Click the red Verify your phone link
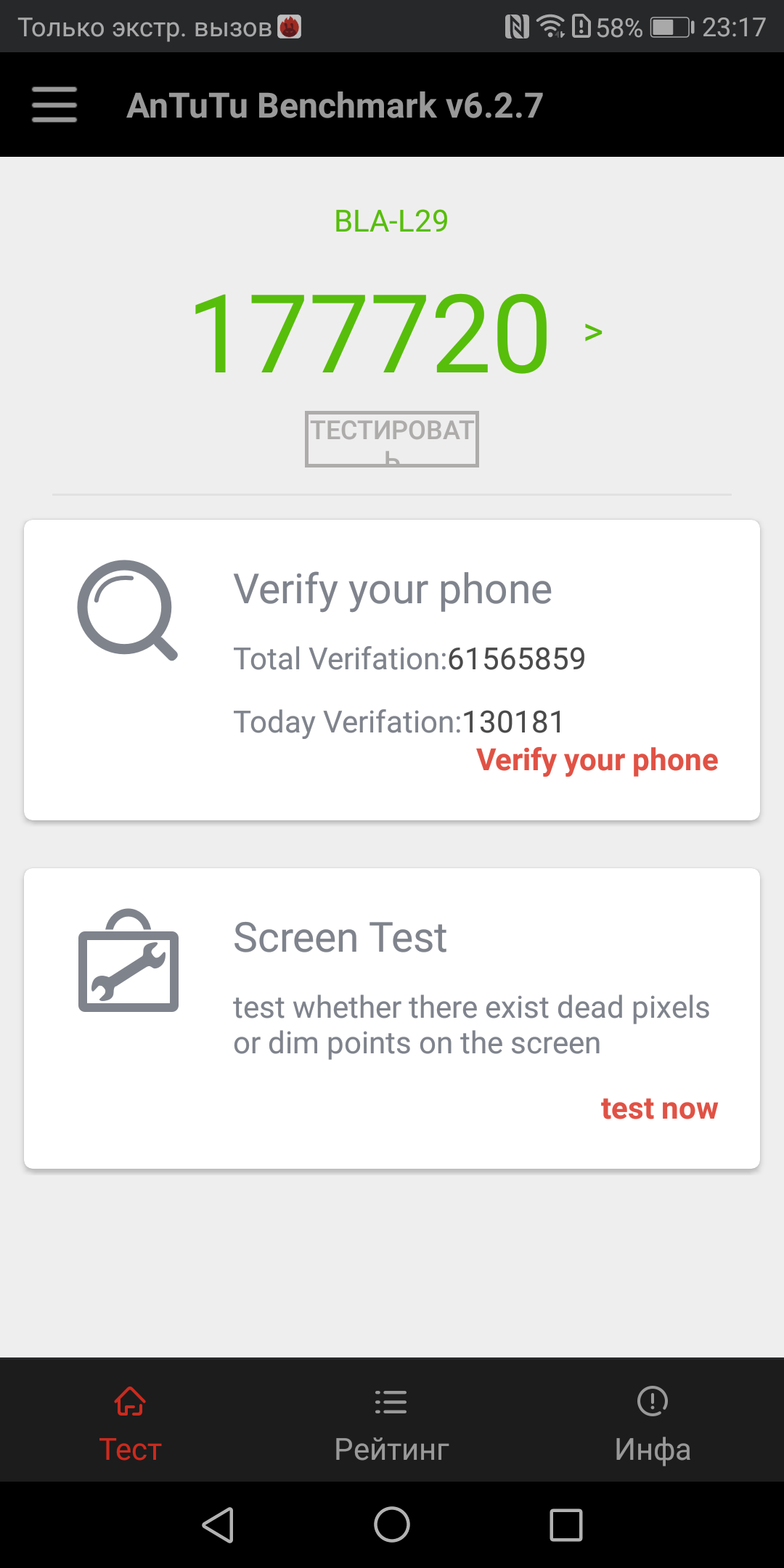784x1568 pixels. [x=597, y=760]
